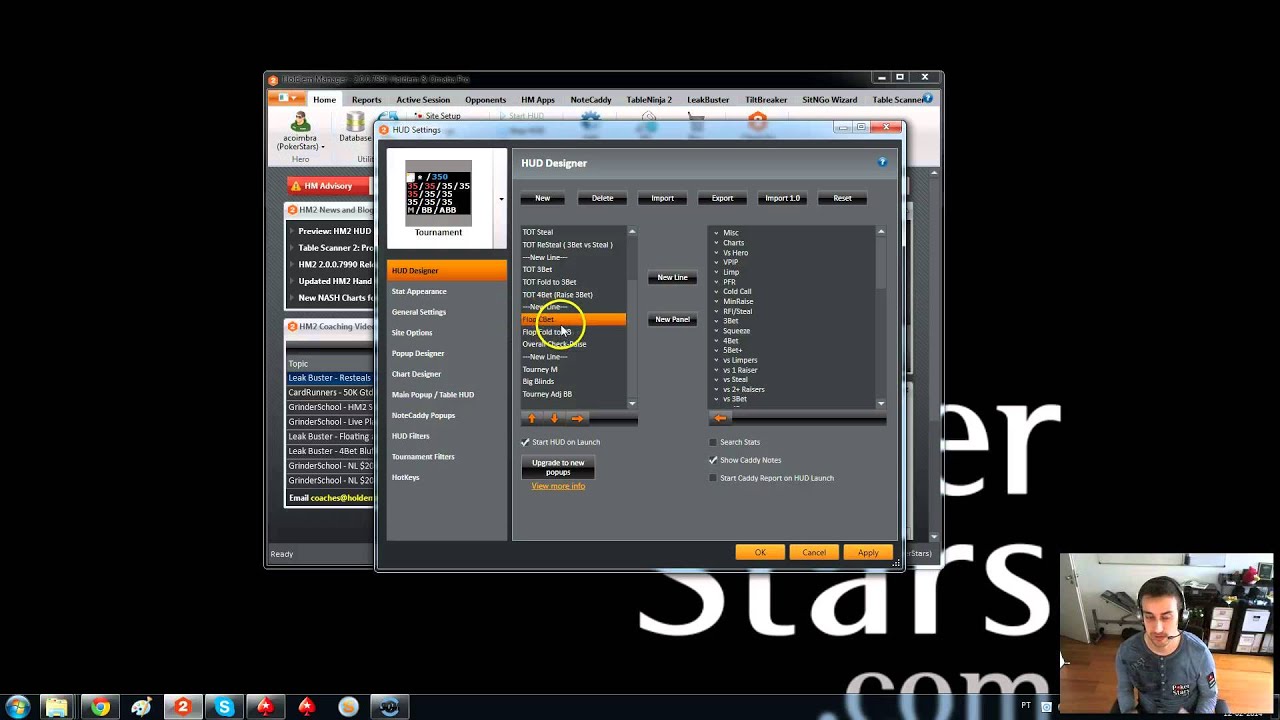Open the View more info link
The height and width of the screenshot is (720, 1280).
point(558,486)
